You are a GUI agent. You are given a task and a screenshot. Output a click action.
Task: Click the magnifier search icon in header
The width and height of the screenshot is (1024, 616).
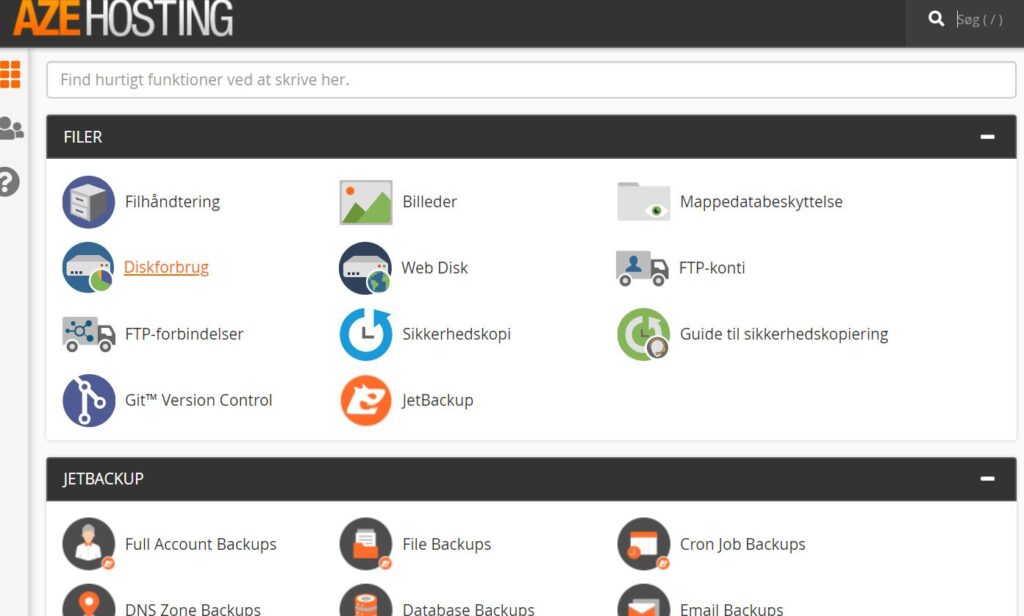tap(936, 19)
